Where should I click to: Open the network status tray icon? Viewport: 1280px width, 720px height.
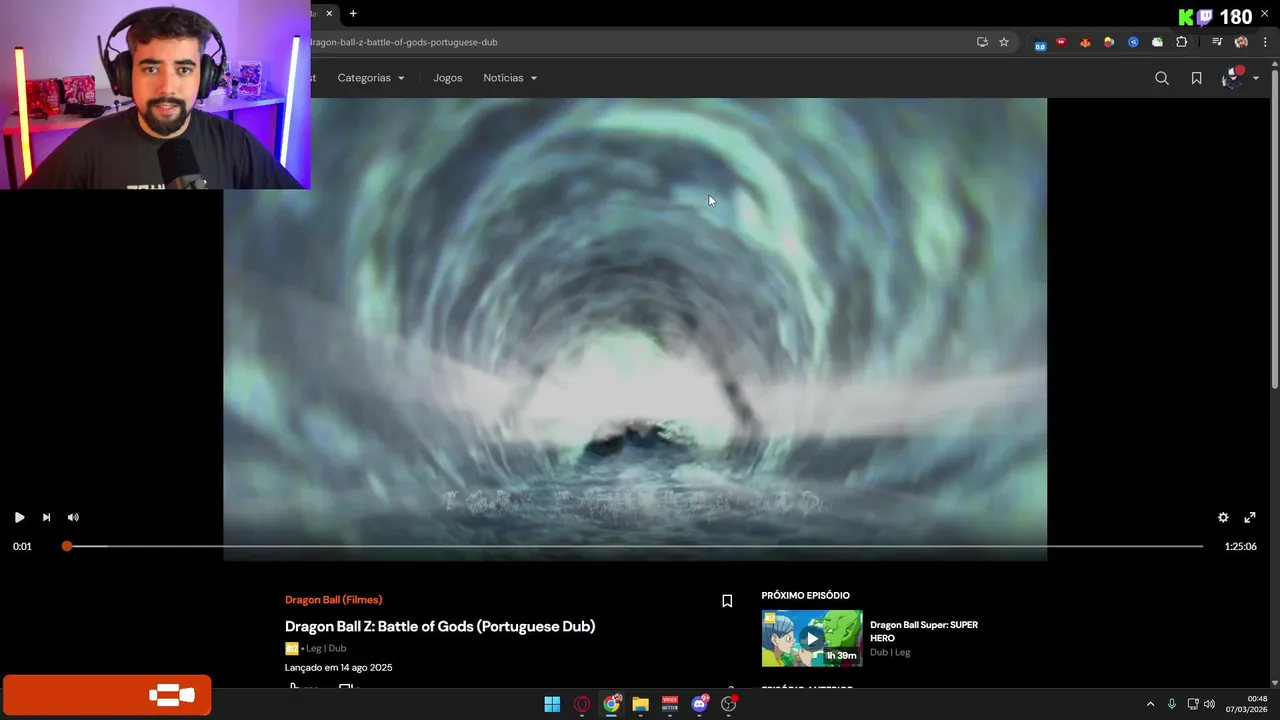pos(1193,704)
